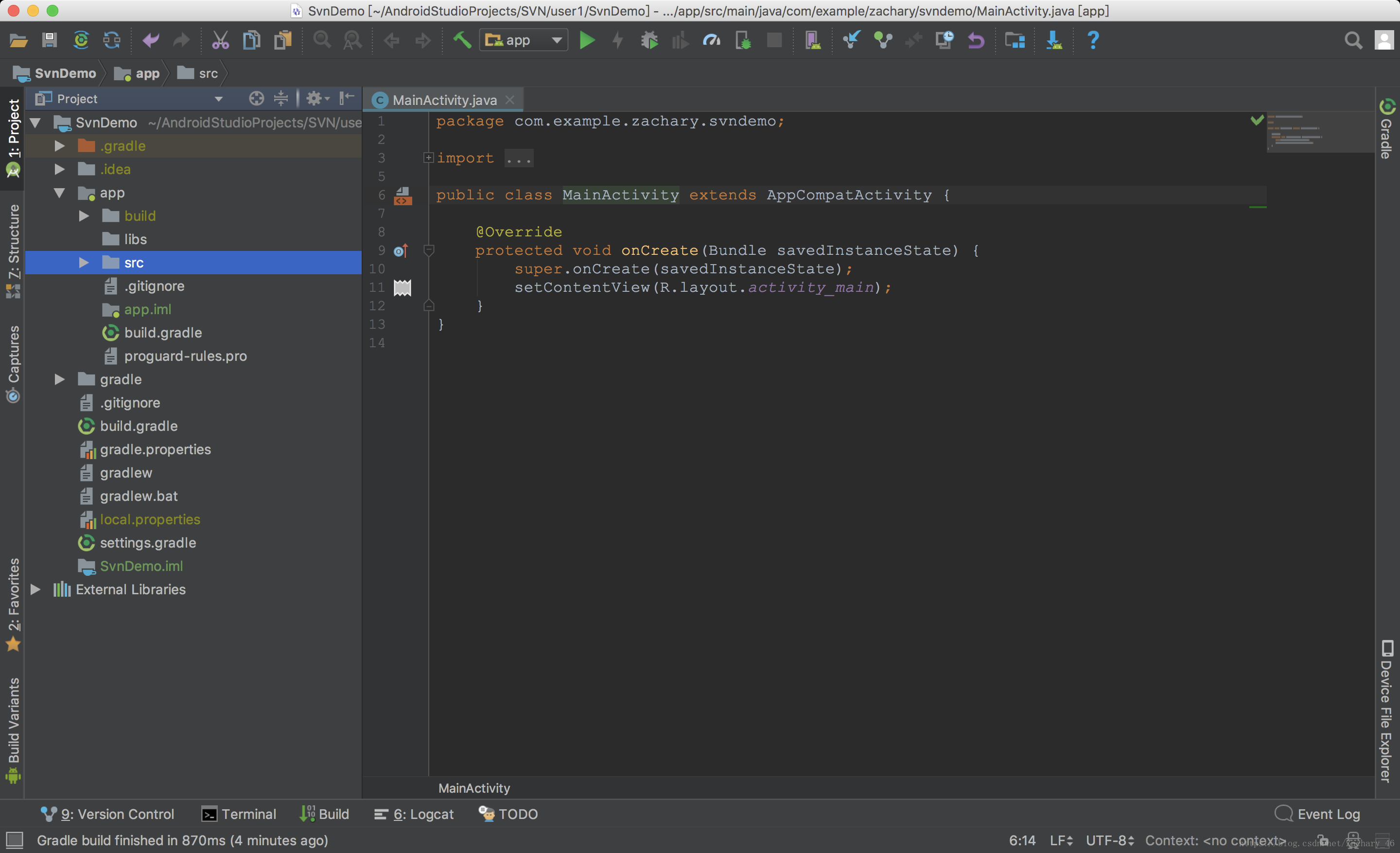The image size is (1400, 853).
Task: Click the UTF-8 encoding status widget
Action: pos(1110,840)
